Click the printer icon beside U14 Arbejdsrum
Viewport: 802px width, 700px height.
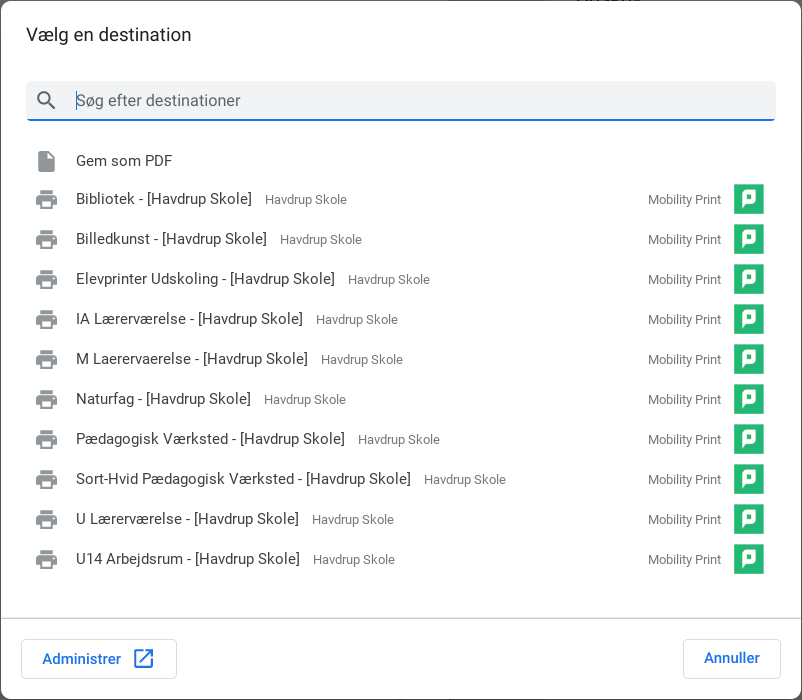pyautogui.click(x=46, y=560)
